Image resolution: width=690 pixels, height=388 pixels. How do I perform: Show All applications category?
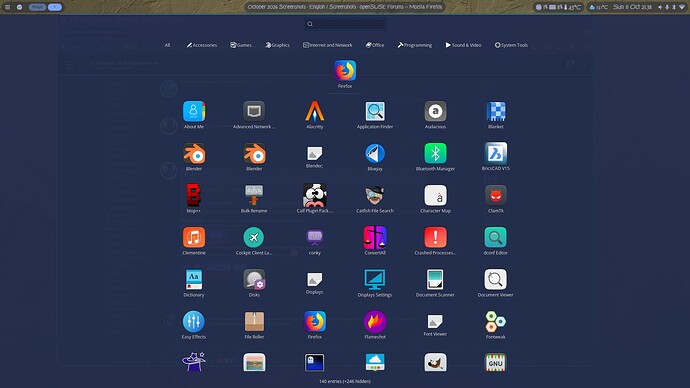[167, 45]
